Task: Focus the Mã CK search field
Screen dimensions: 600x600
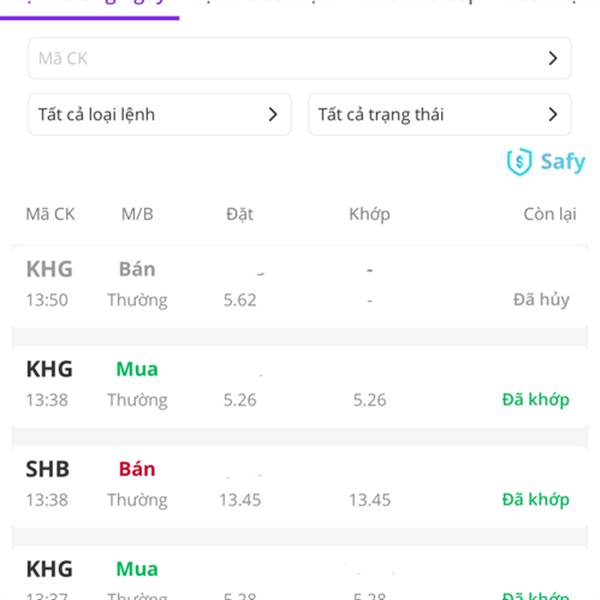Action: click(300, 59)
